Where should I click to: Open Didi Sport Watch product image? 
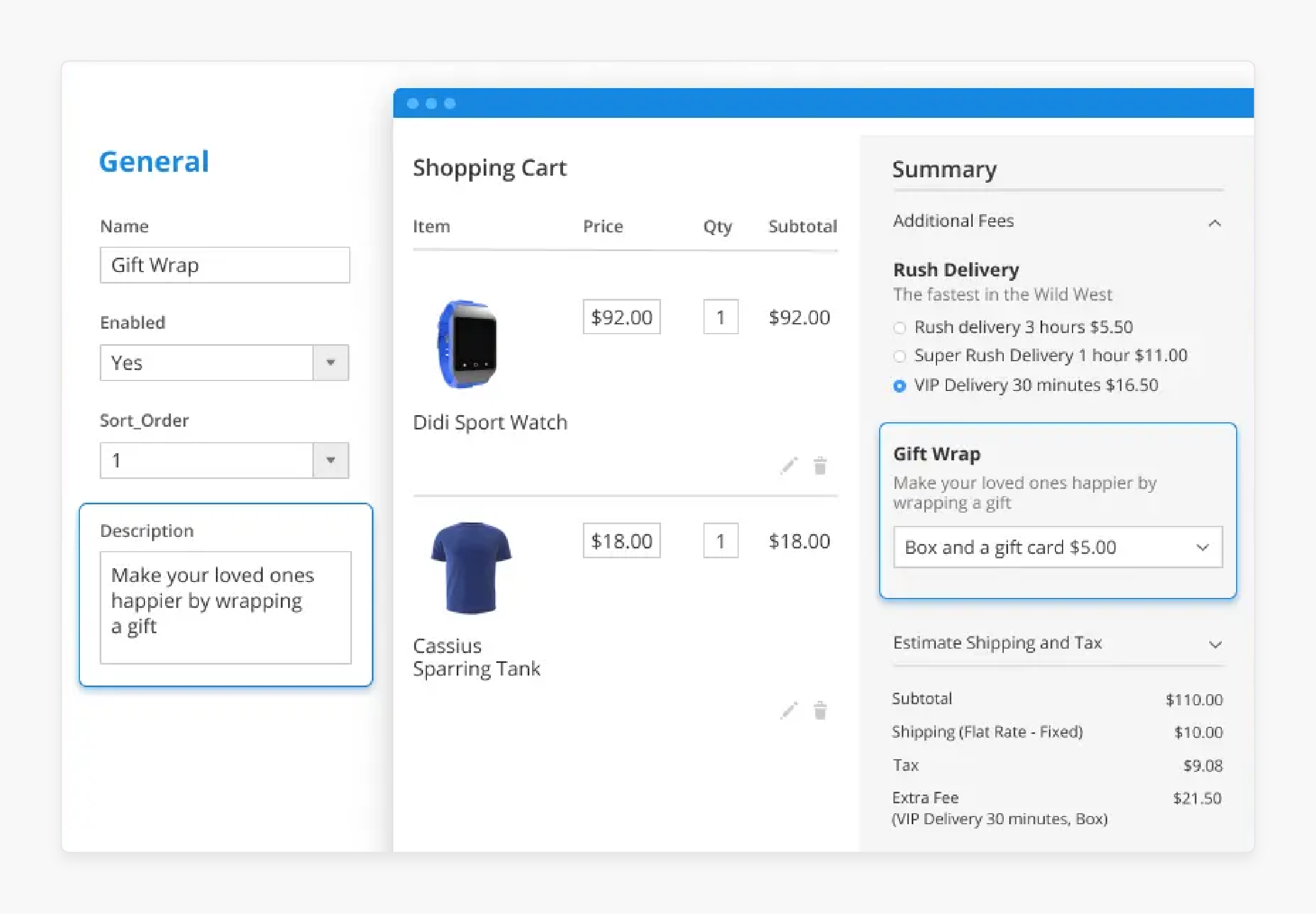pyautogui.click(x=467, y=344)
